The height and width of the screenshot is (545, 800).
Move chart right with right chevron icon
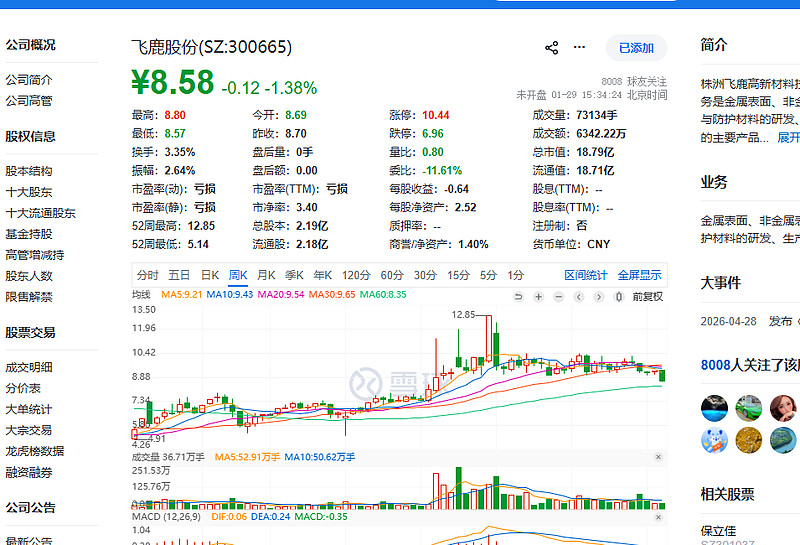pyautogui.click(x=599, y=296)
